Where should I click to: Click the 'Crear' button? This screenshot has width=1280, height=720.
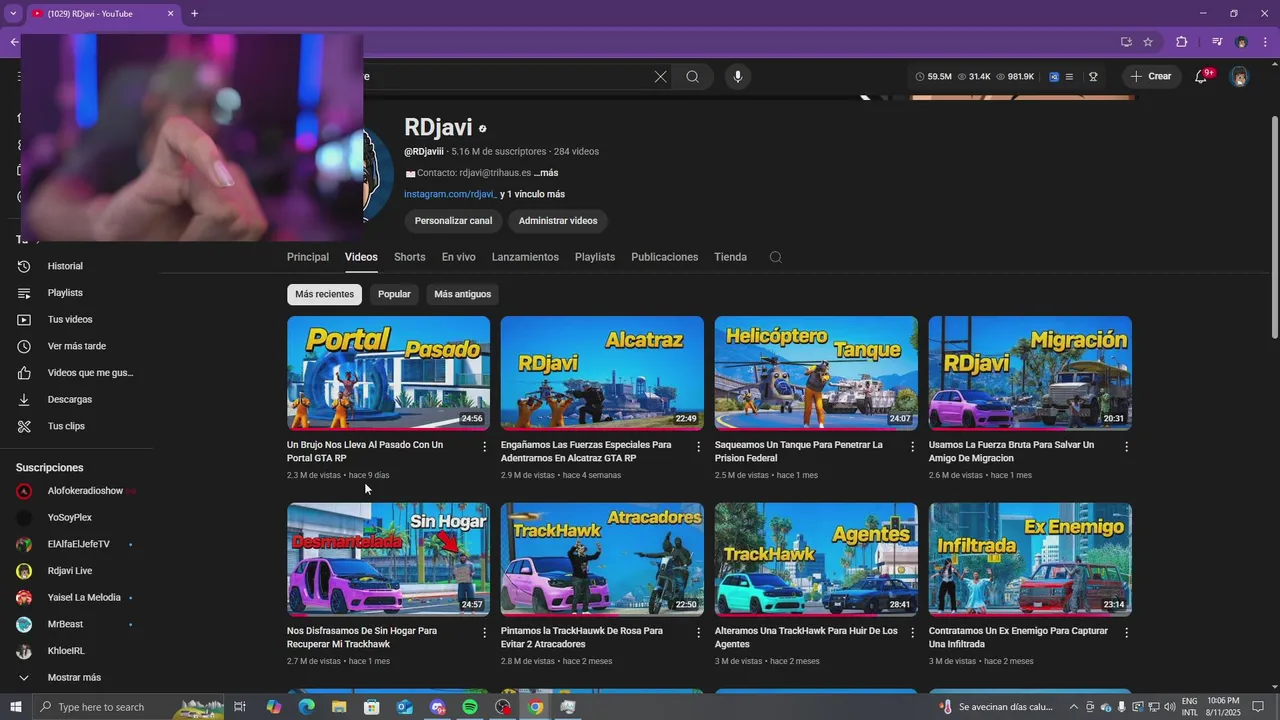[1150, 77]
